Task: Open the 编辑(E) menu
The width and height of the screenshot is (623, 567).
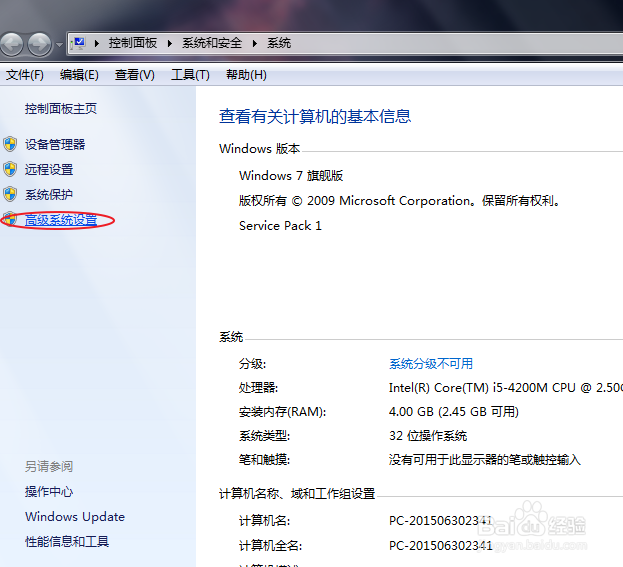Action: pos(79,75)
